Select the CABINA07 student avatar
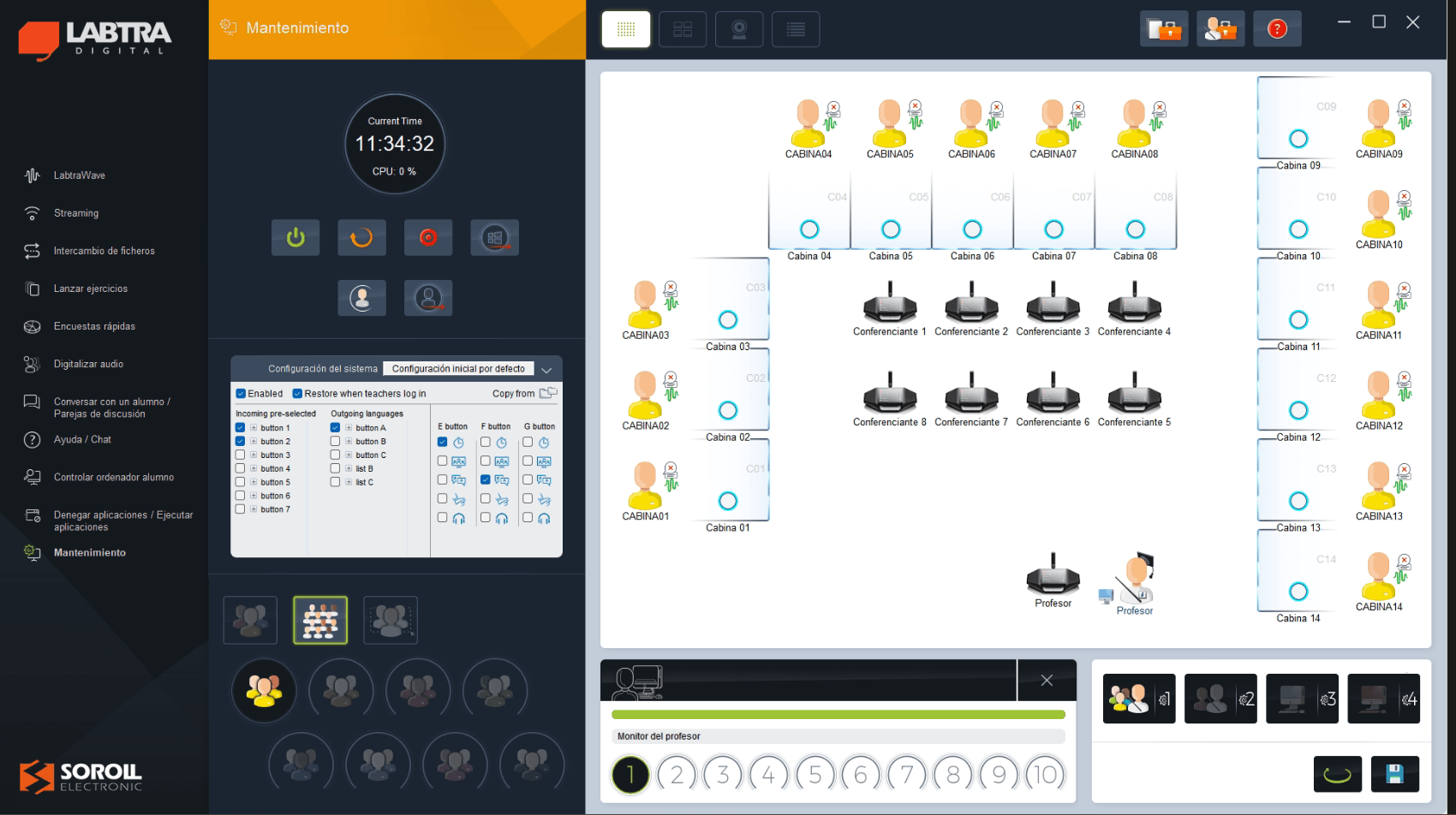The height and width of the screenshot is (815, 1456). tap(1053, 124)
